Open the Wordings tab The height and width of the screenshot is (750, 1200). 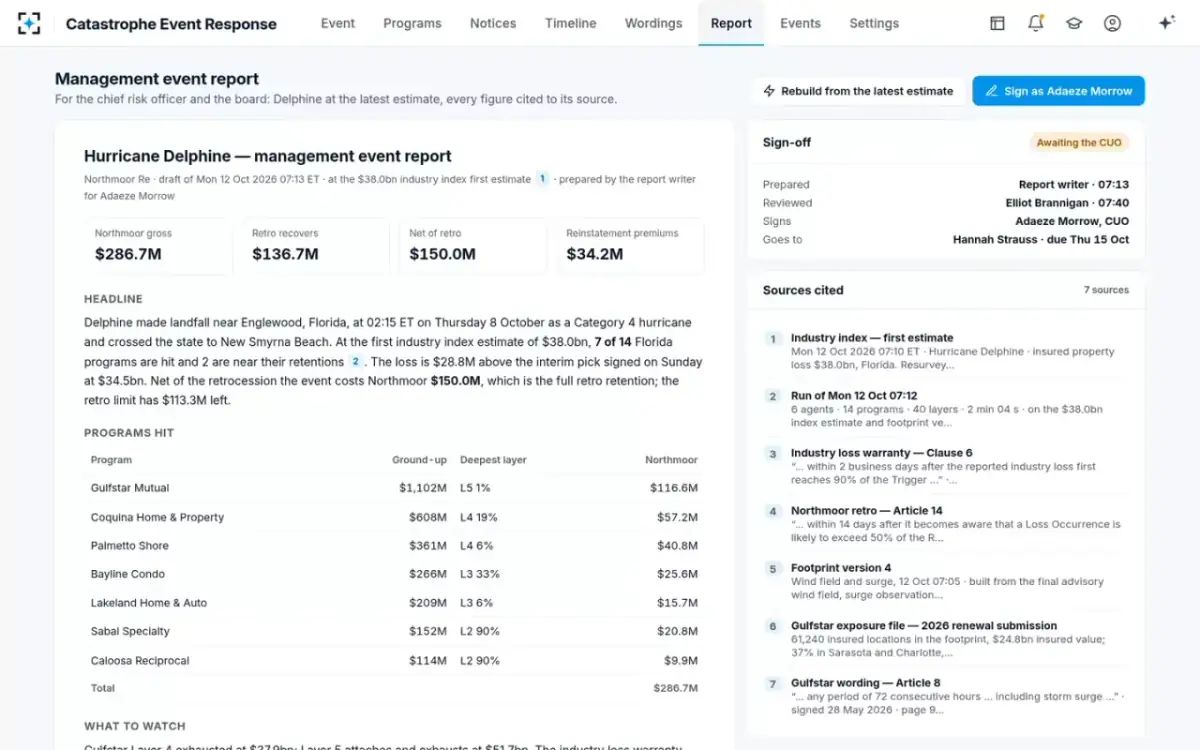pyautogui.click(x=653, y=23)
